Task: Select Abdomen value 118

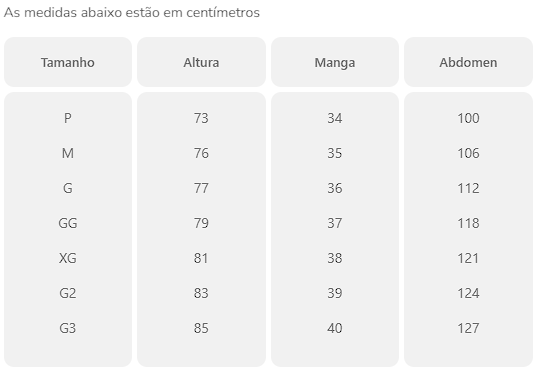Action: click(x=468, y=223)
